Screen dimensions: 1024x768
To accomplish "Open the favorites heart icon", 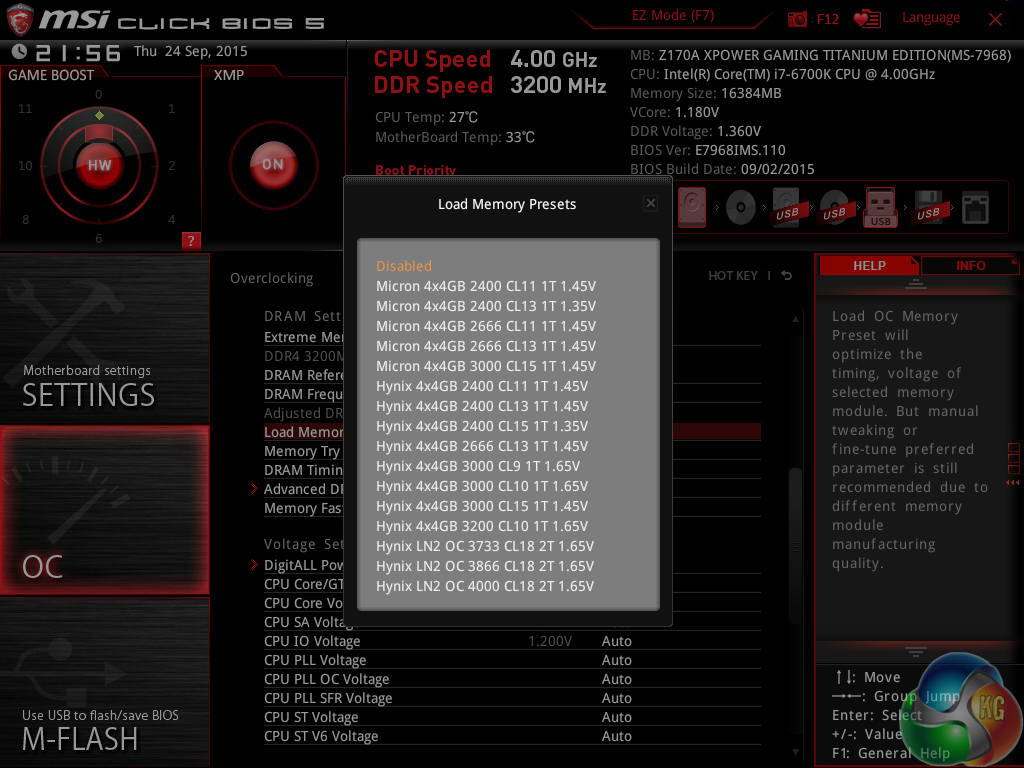I will tap(867, 19).
